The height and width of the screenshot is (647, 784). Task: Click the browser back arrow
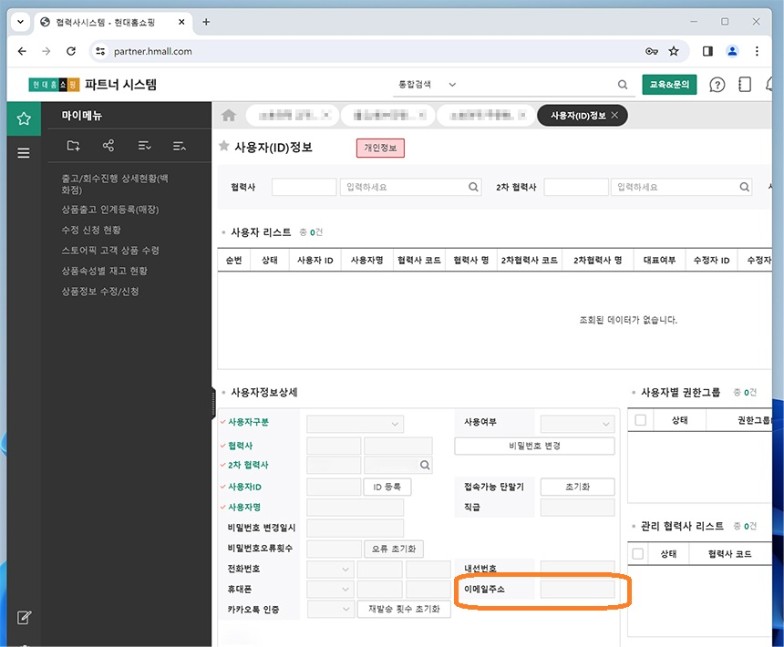[22, 51]
